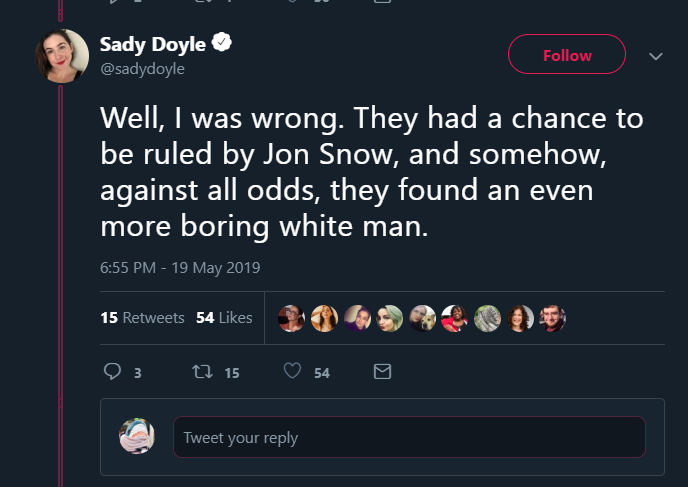Image resolution: width=688 pixels, height=487 pixels.
Task: Follow Sady Doyle
Action: coord(567,54)
